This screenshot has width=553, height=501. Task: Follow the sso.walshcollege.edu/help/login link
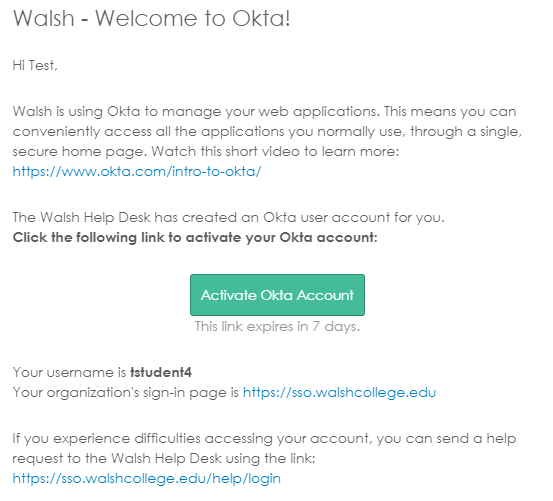[x=147, y=478]
